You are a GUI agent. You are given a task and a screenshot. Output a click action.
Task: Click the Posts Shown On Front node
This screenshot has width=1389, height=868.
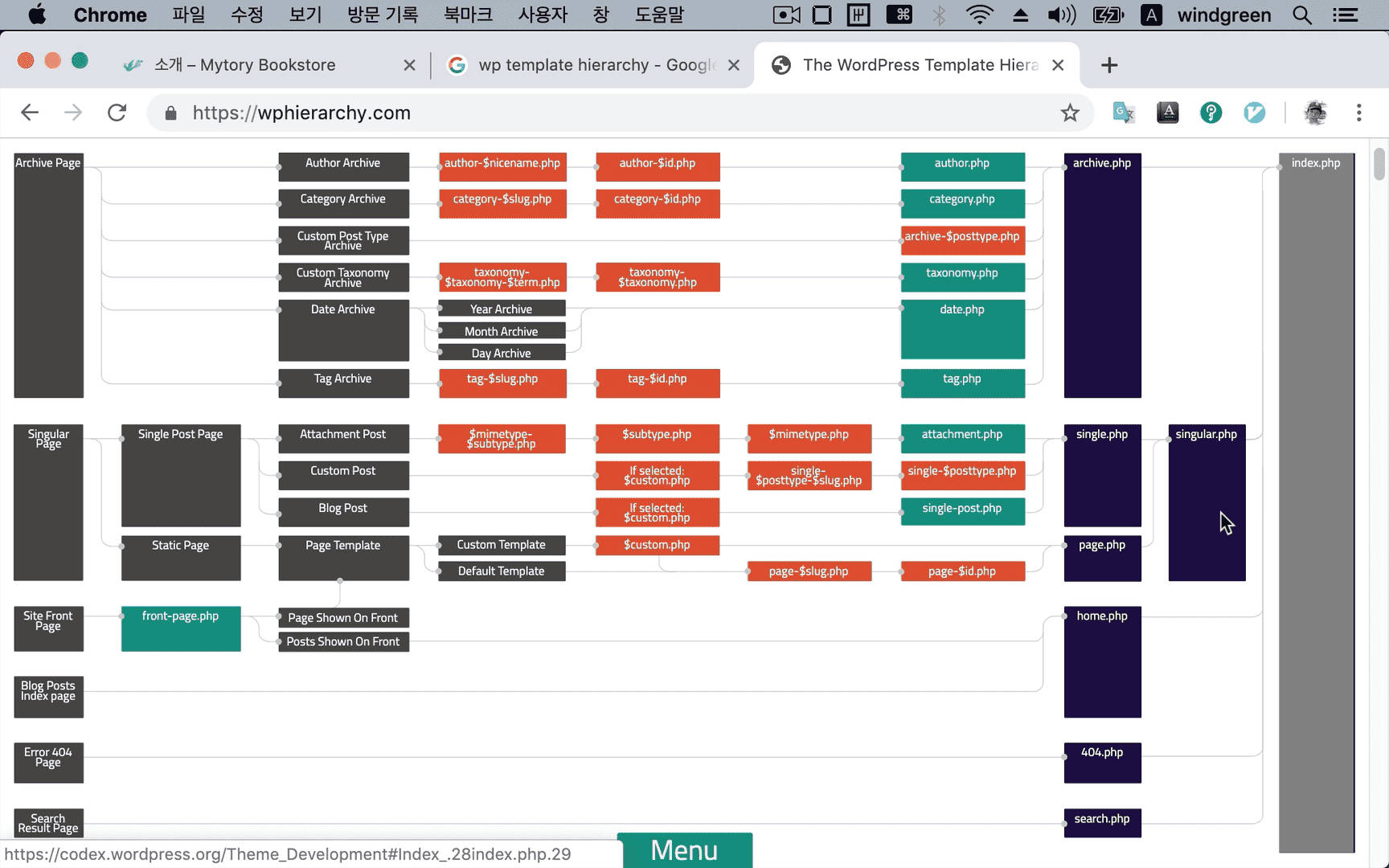coord(343,641)
